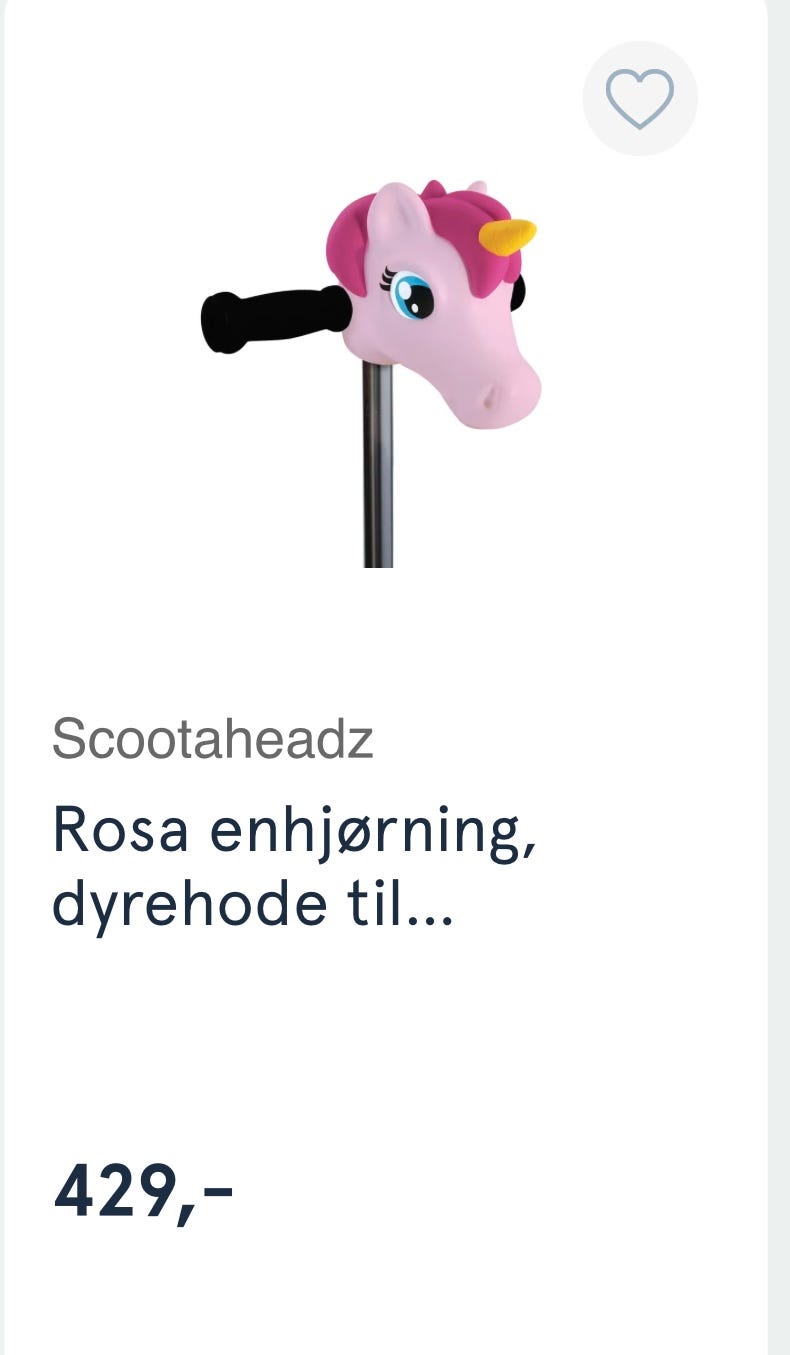Select the 429,- price label
790x1355 pixels.
click(143, 1193)
